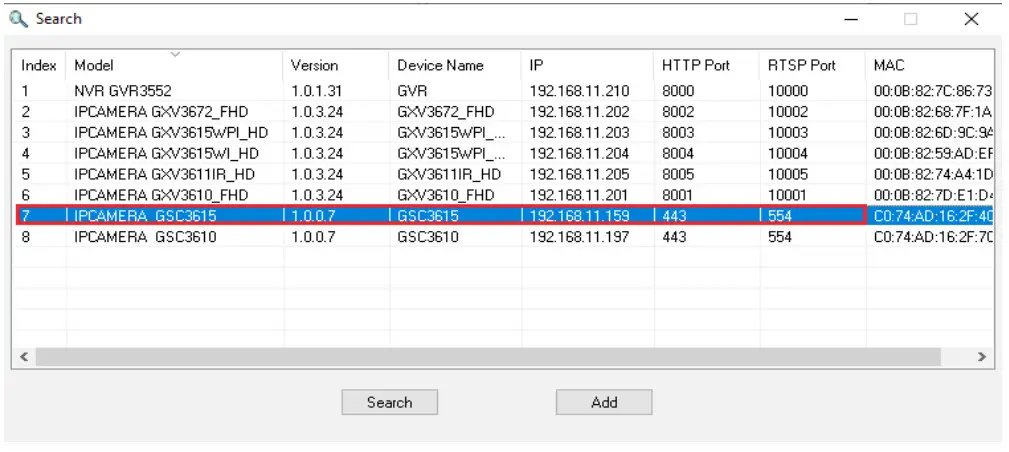Click MAC cell starting 00:0B:82:7C
The width and height of the screenshot is (1009, 452).
(933, 91)
